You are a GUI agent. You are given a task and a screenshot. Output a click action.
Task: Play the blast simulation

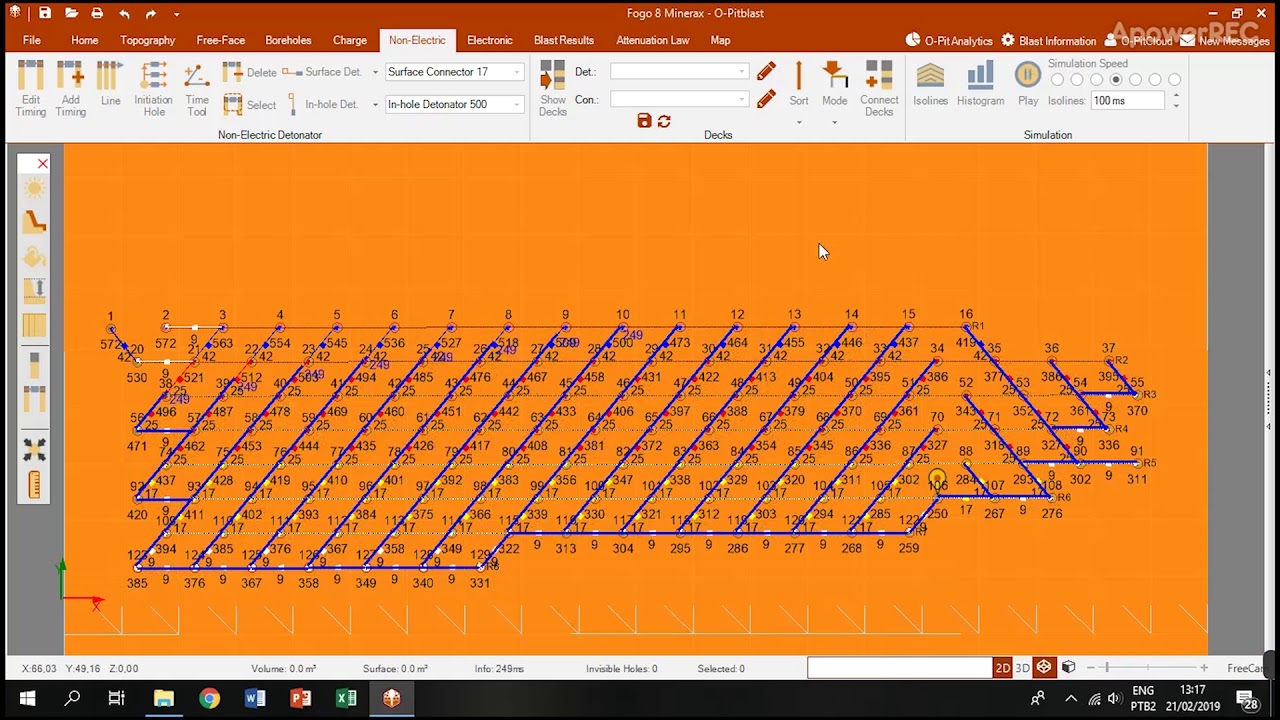pos(1028,85)
